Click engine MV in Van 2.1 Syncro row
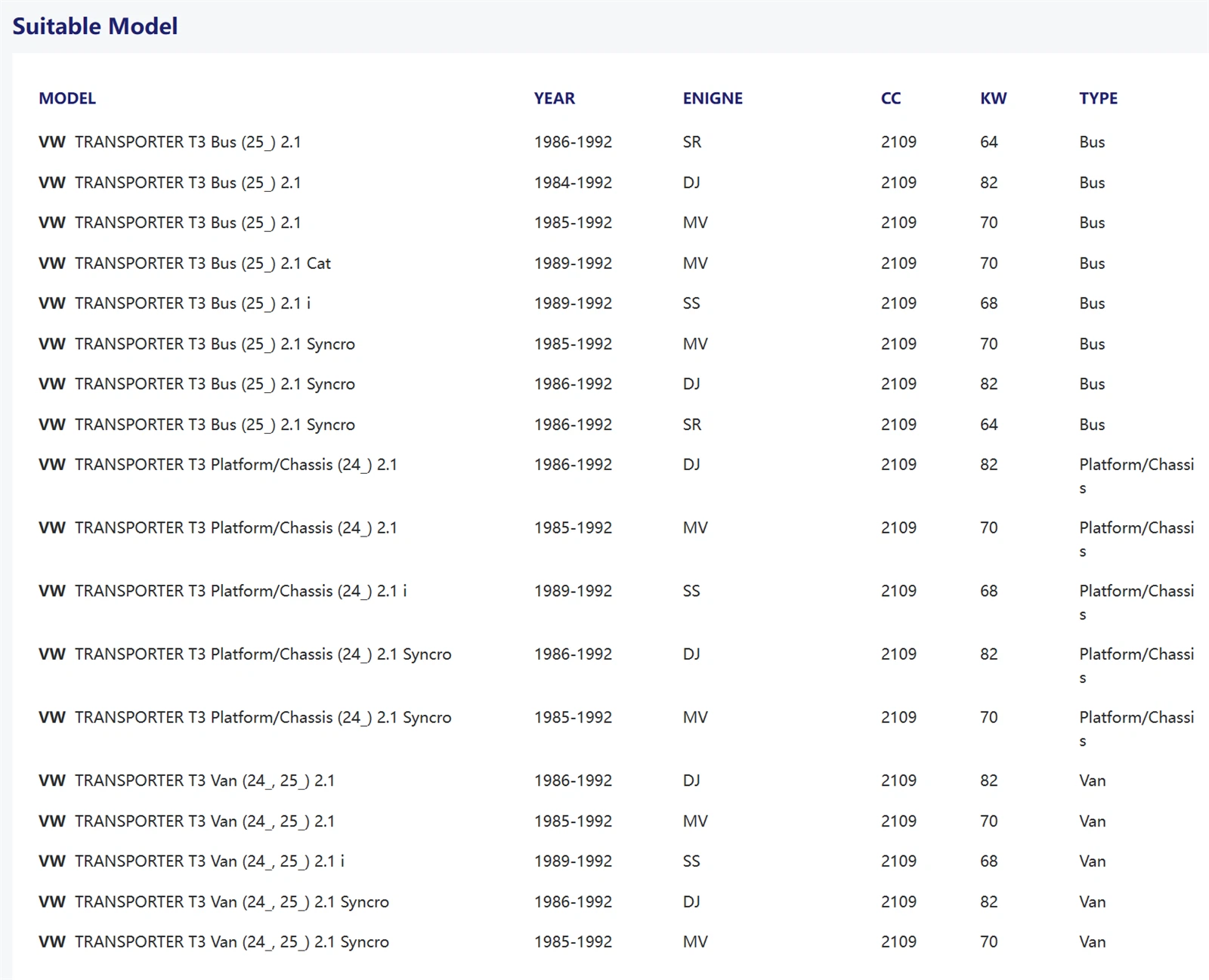Image resolution: width=1209 pixels, height=980 pixels. (x=695, y=942)
